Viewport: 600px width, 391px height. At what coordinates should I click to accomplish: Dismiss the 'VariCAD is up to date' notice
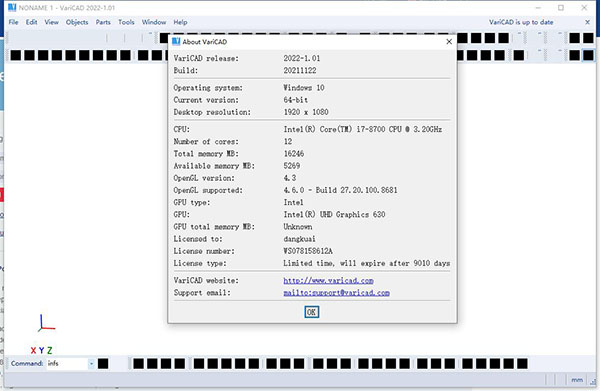pos(587,22)
